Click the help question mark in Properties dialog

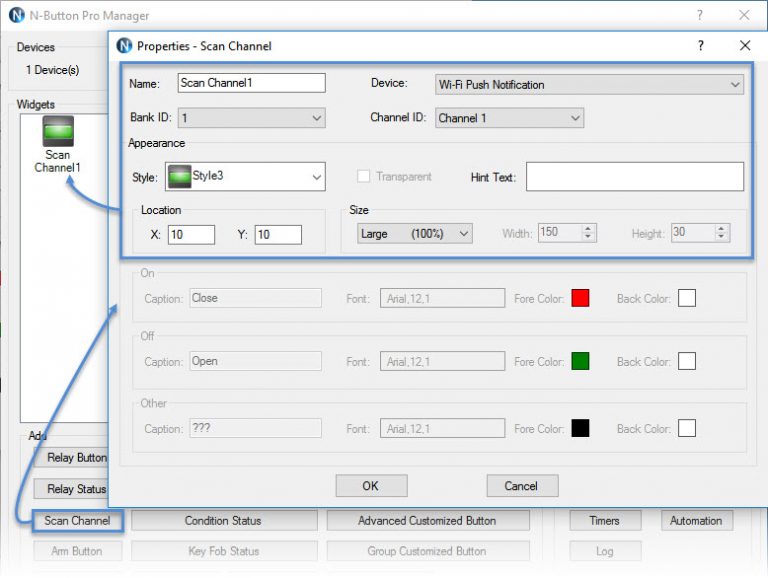point(700,46)
